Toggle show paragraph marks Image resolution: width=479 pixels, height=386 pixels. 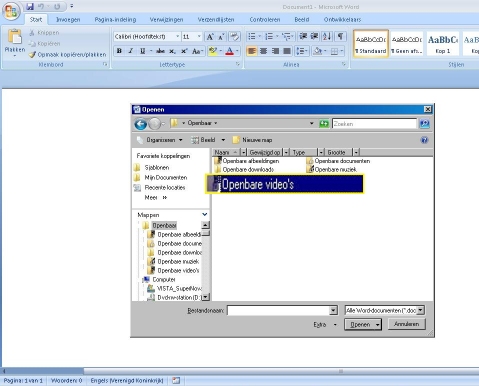coord(340,36)
